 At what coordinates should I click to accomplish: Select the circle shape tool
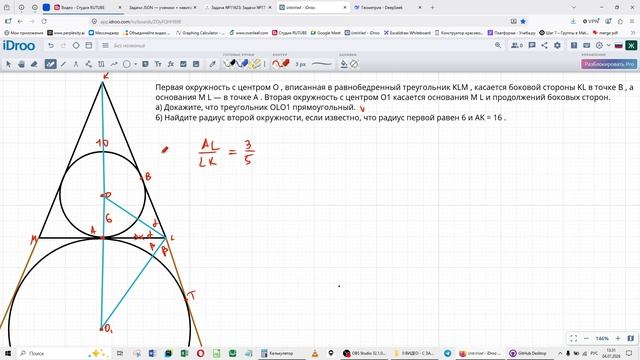tap(127, 64)
